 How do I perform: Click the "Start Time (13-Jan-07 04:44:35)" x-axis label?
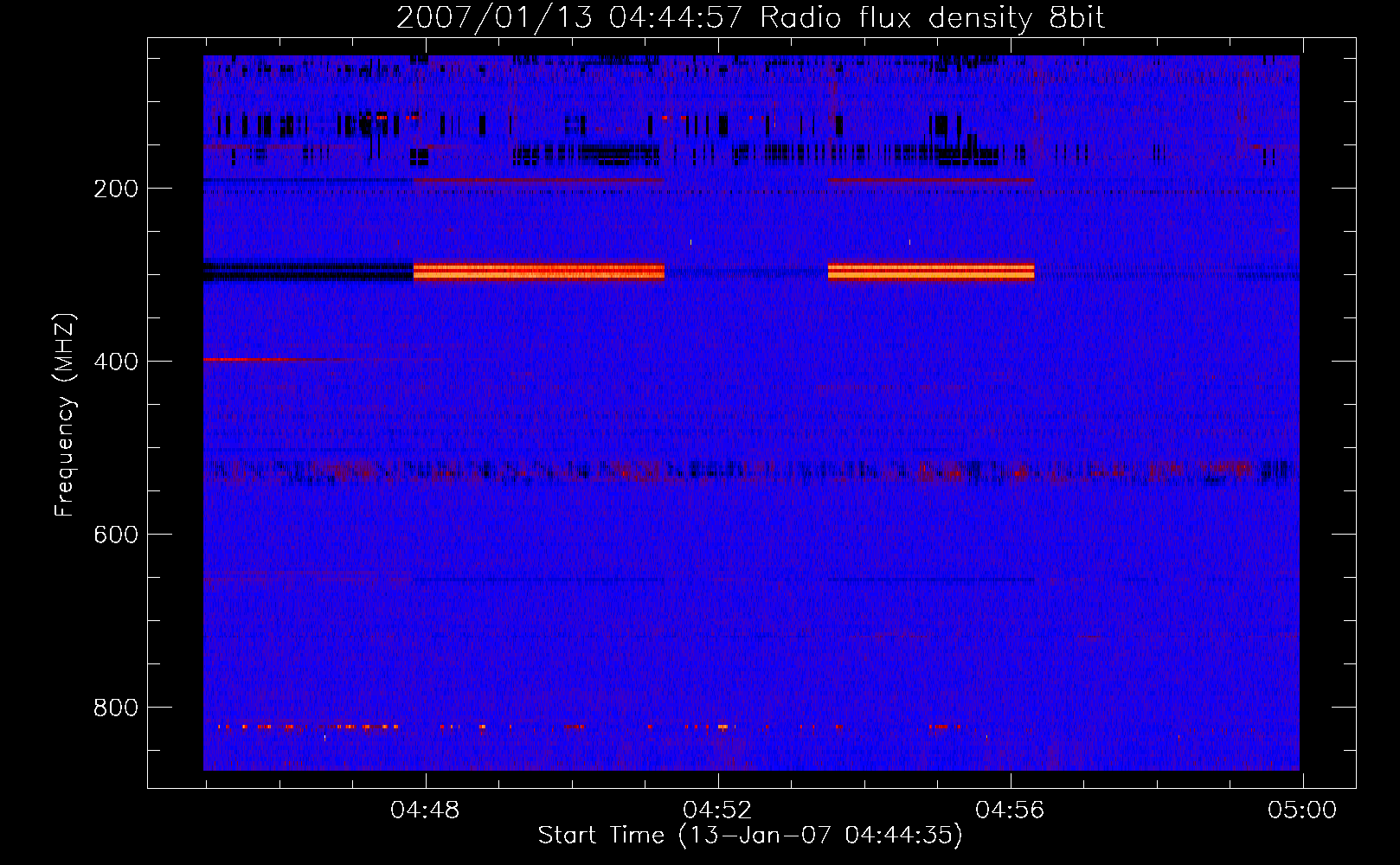click(750, 836)
